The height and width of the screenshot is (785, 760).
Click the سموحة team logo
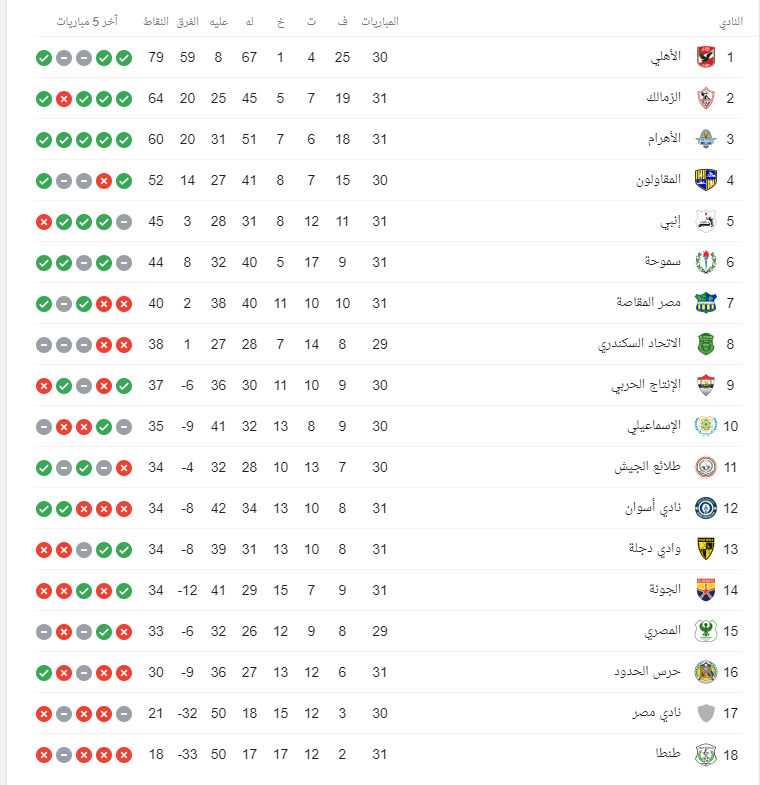point(706,262)
